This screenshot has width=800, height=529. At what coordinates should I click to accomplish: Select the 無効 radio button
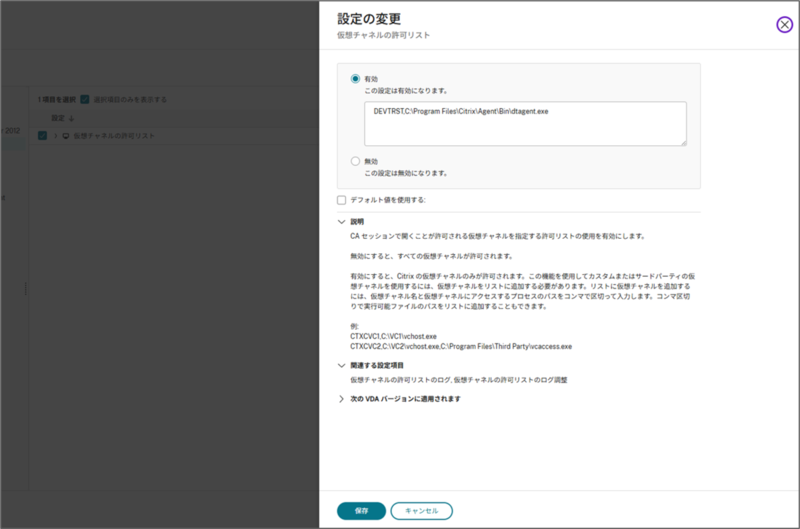(355, 161)
